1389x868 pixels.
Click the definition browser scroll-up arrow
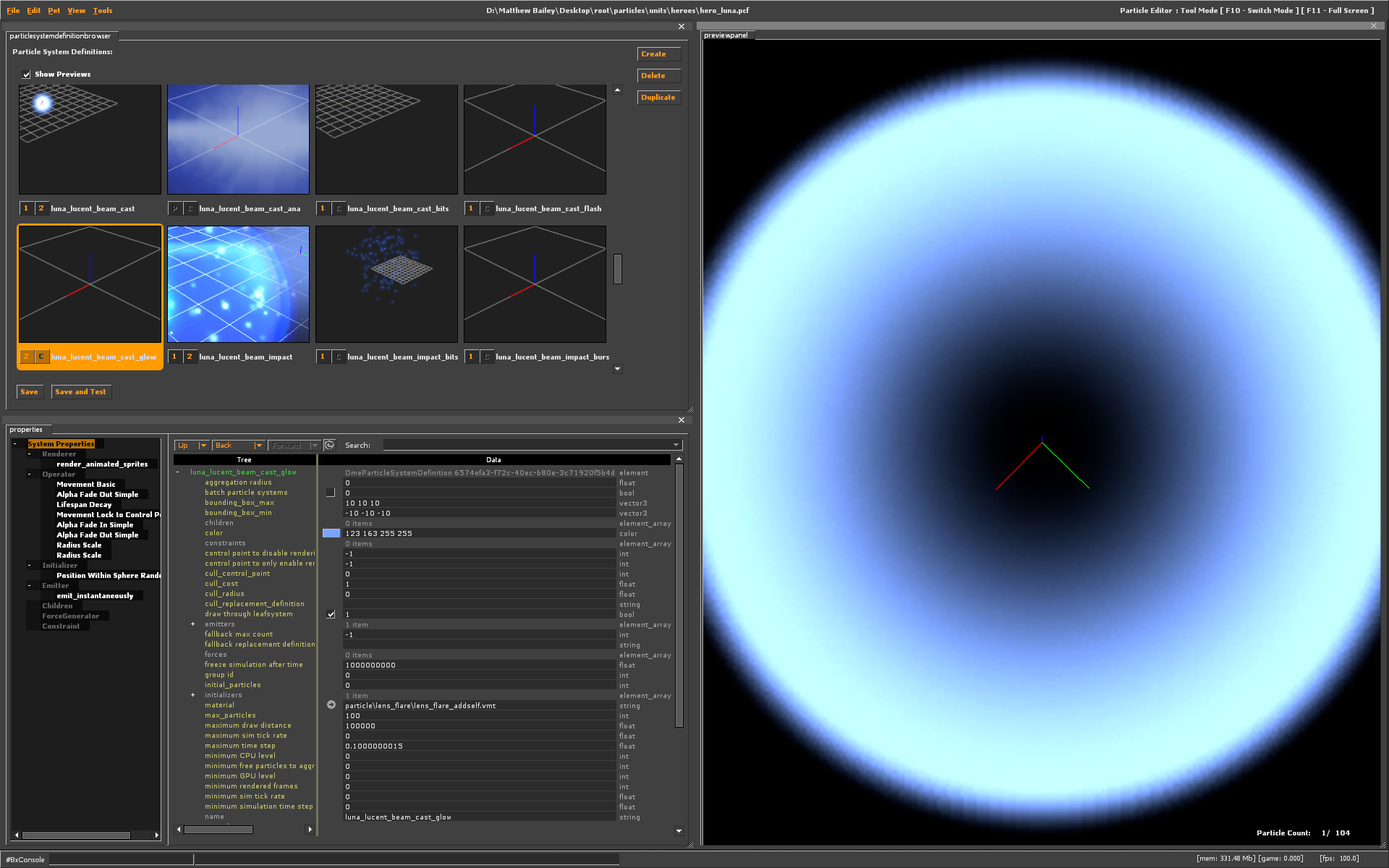pos(618,90)
